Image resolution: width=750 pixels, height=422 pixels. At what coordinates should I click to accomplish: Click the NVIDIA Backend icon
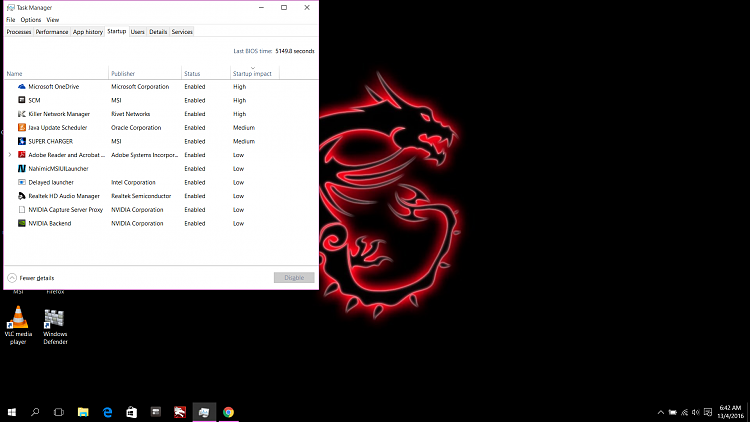[x=22, y=223]
